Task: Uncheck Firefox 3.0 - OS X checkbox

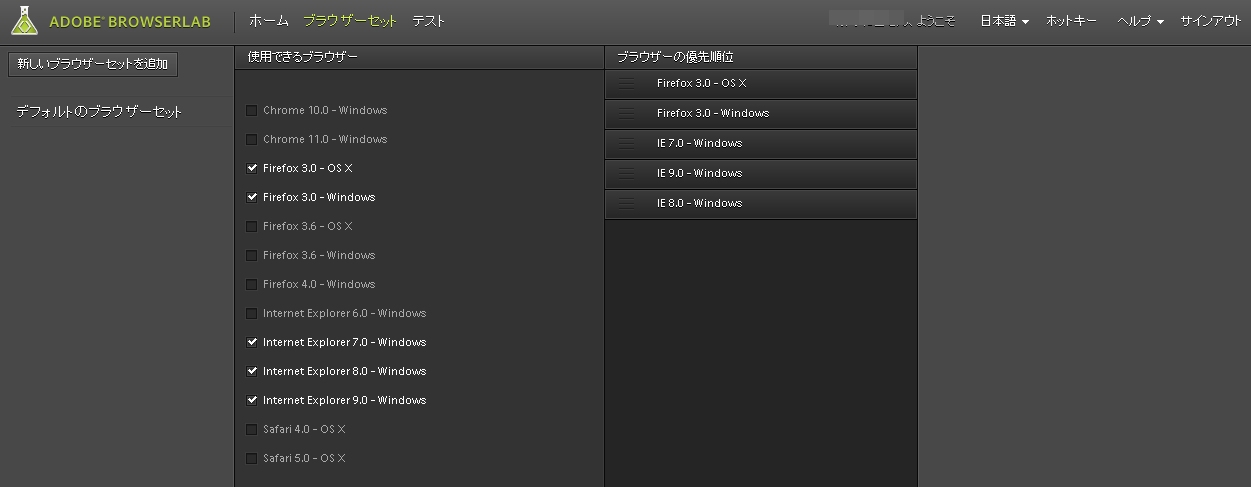Action: point(252,168)
